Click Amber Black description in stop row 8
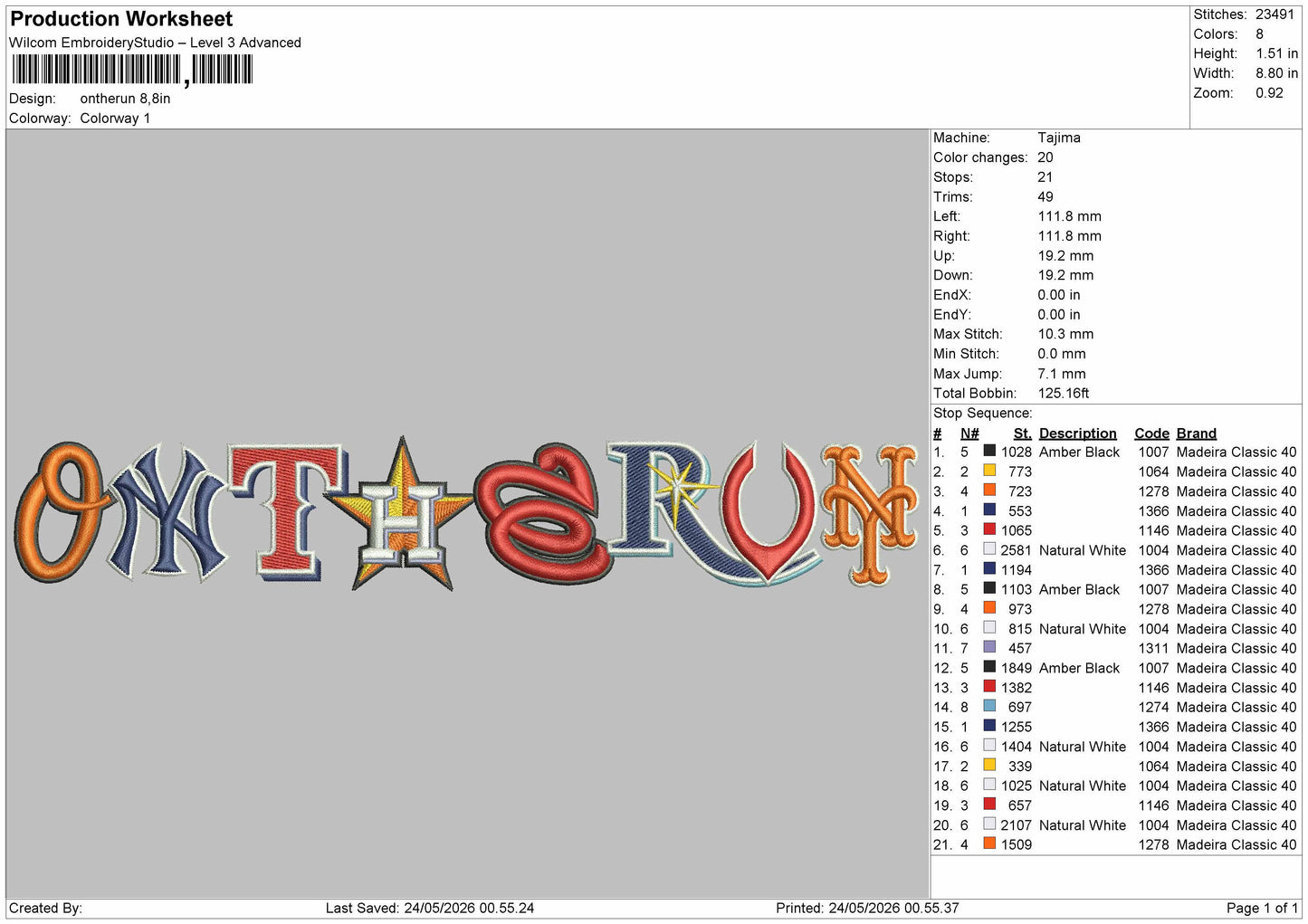The height and width of the screenshot is (924, 1308). (x=1080, y=589)
